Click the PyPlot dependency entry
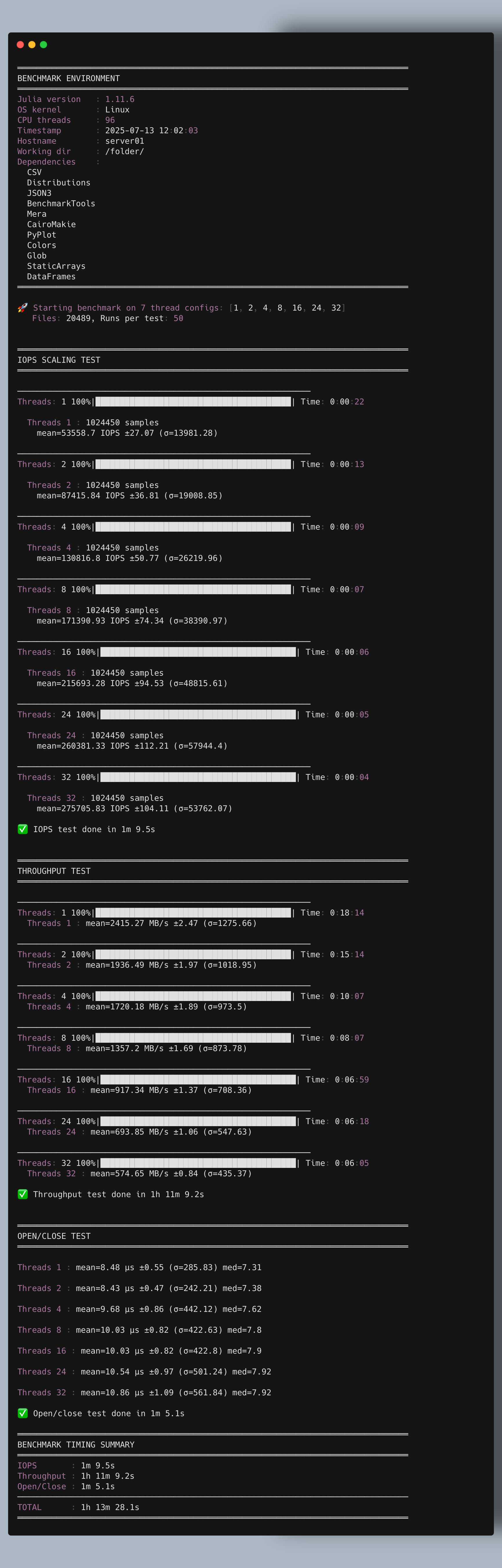Image resolution: width=502 pixels, height=1568 pixels. tap(41, 235)
